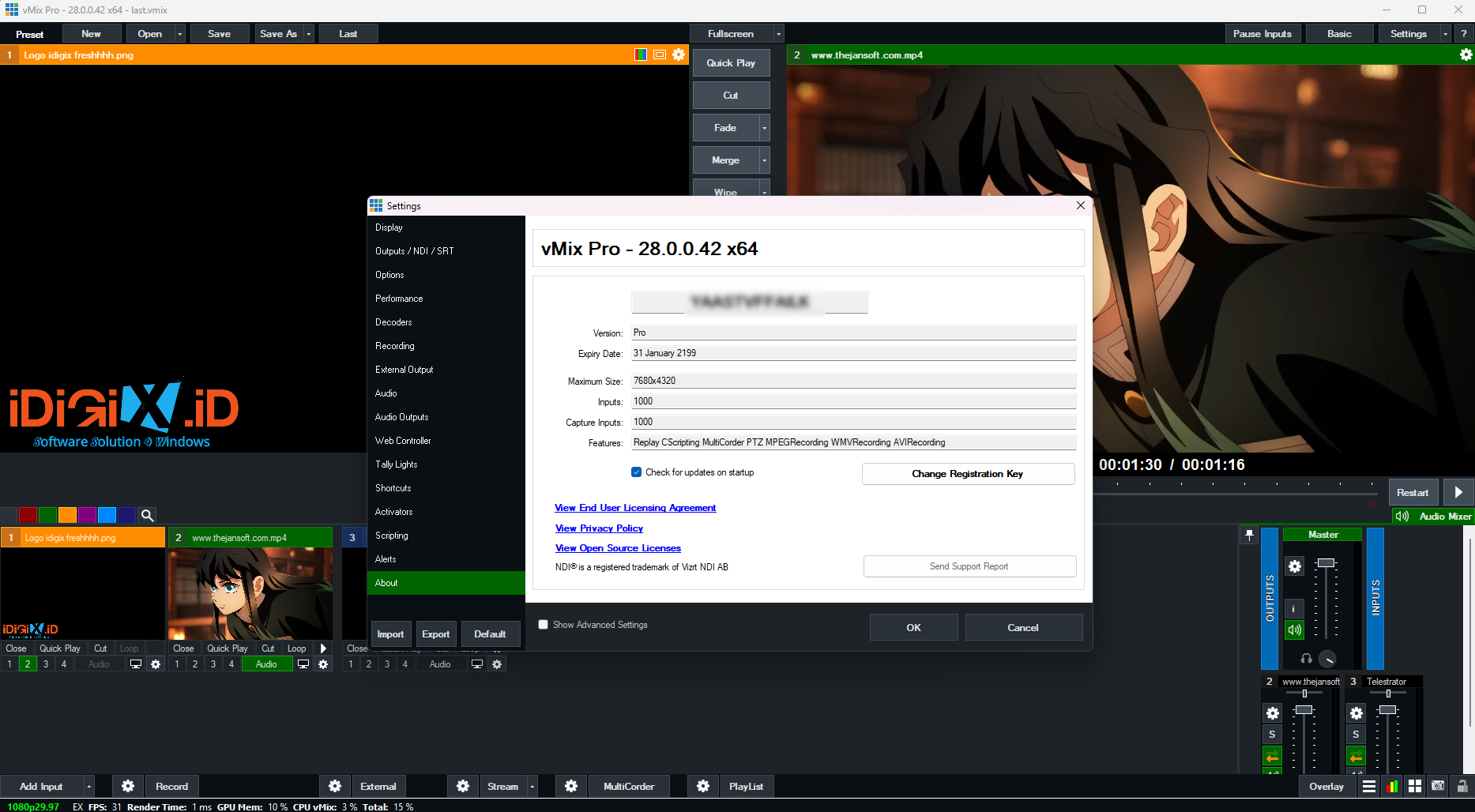Open Stream settings gear
The width and height of the screenshot is (1475, 812).
pyautogui.click(x=463, y=786)
